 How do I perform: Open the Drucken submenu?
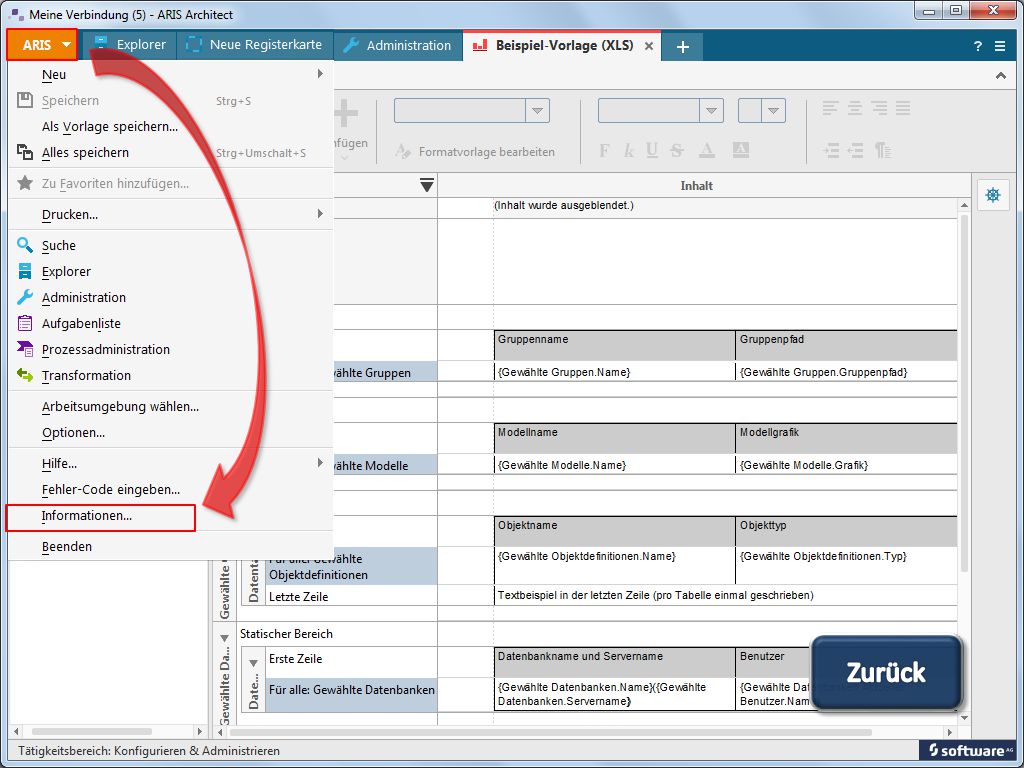[x=170, y=214]
